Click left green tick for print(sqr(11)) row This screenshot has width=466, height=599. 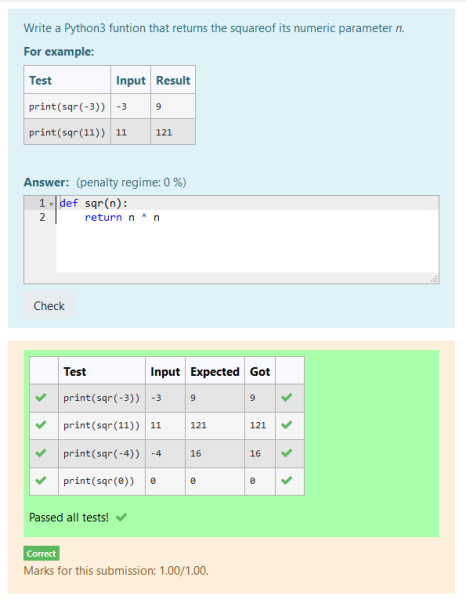[41, 424]
